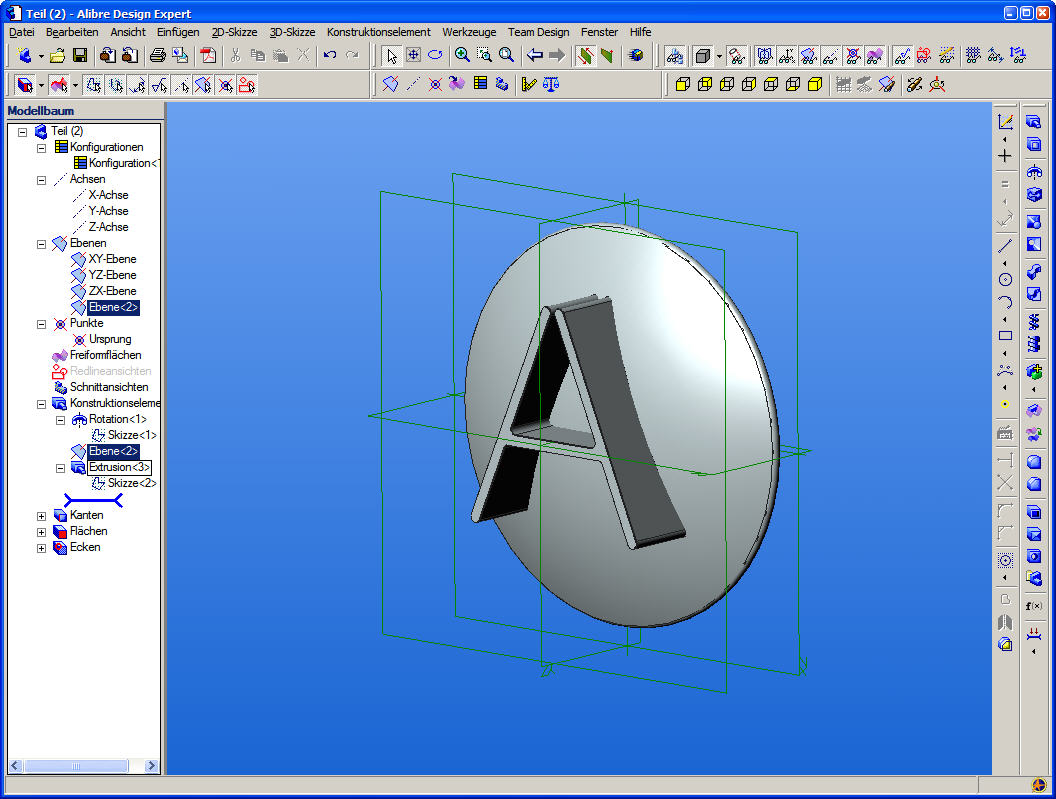This screenshot has width=1056, height=799.
Task: Select Freiformflächen in the model tree
Action: [106, 355]
